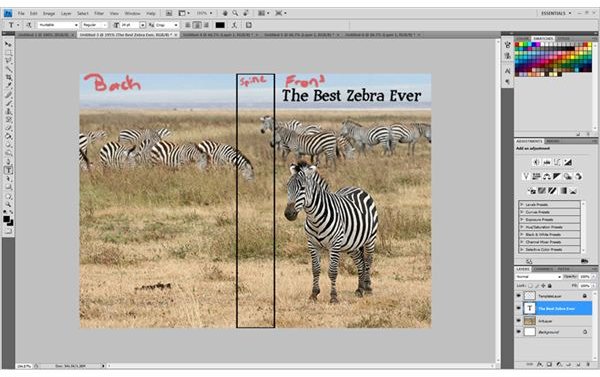Hide the Background layer eye icon
Screen dimensions: 600x377
click(x=518, y=332)
